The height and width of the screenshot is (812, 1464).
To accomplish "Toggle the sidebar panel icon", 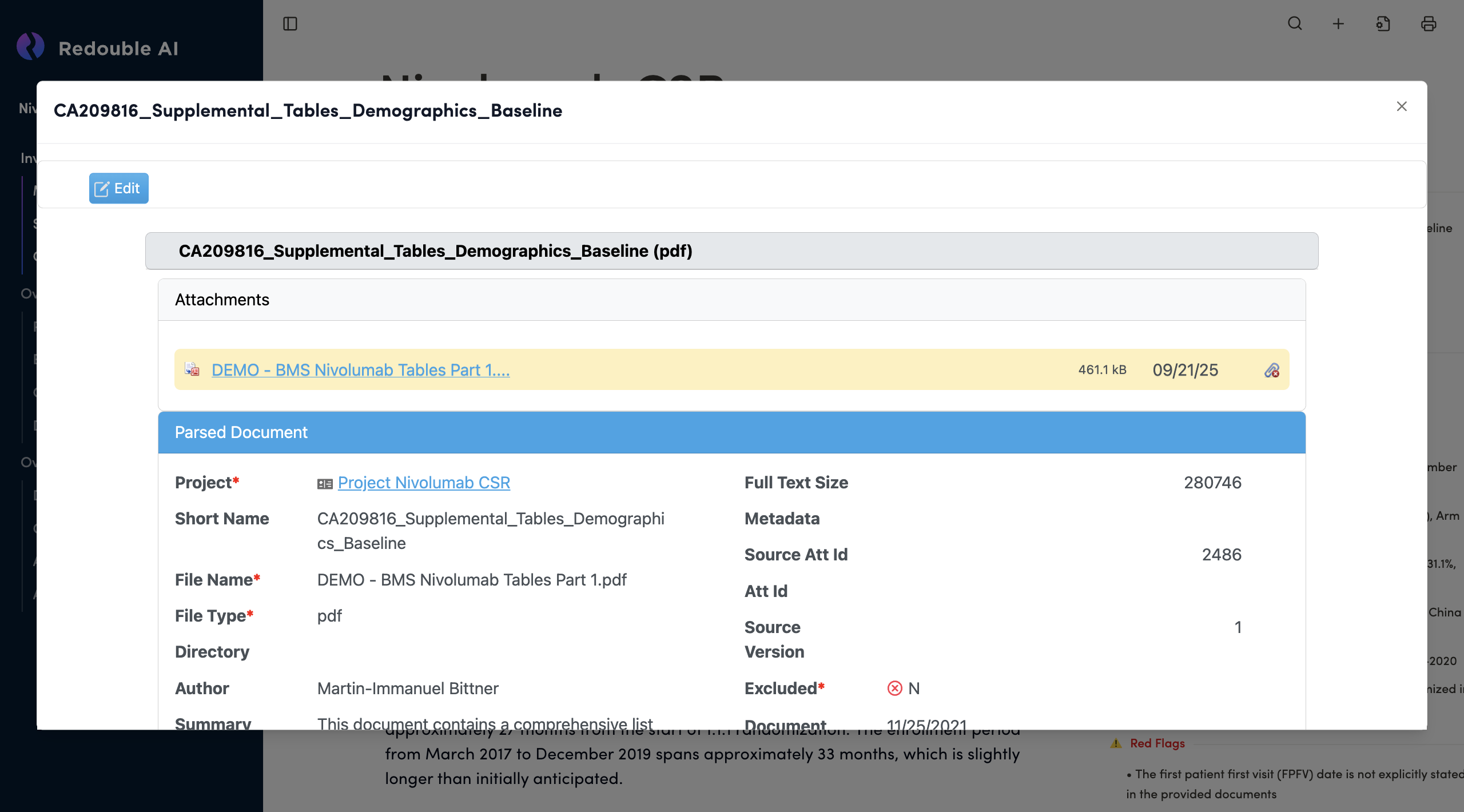I will pyautogui.click(x=290, y=23).
